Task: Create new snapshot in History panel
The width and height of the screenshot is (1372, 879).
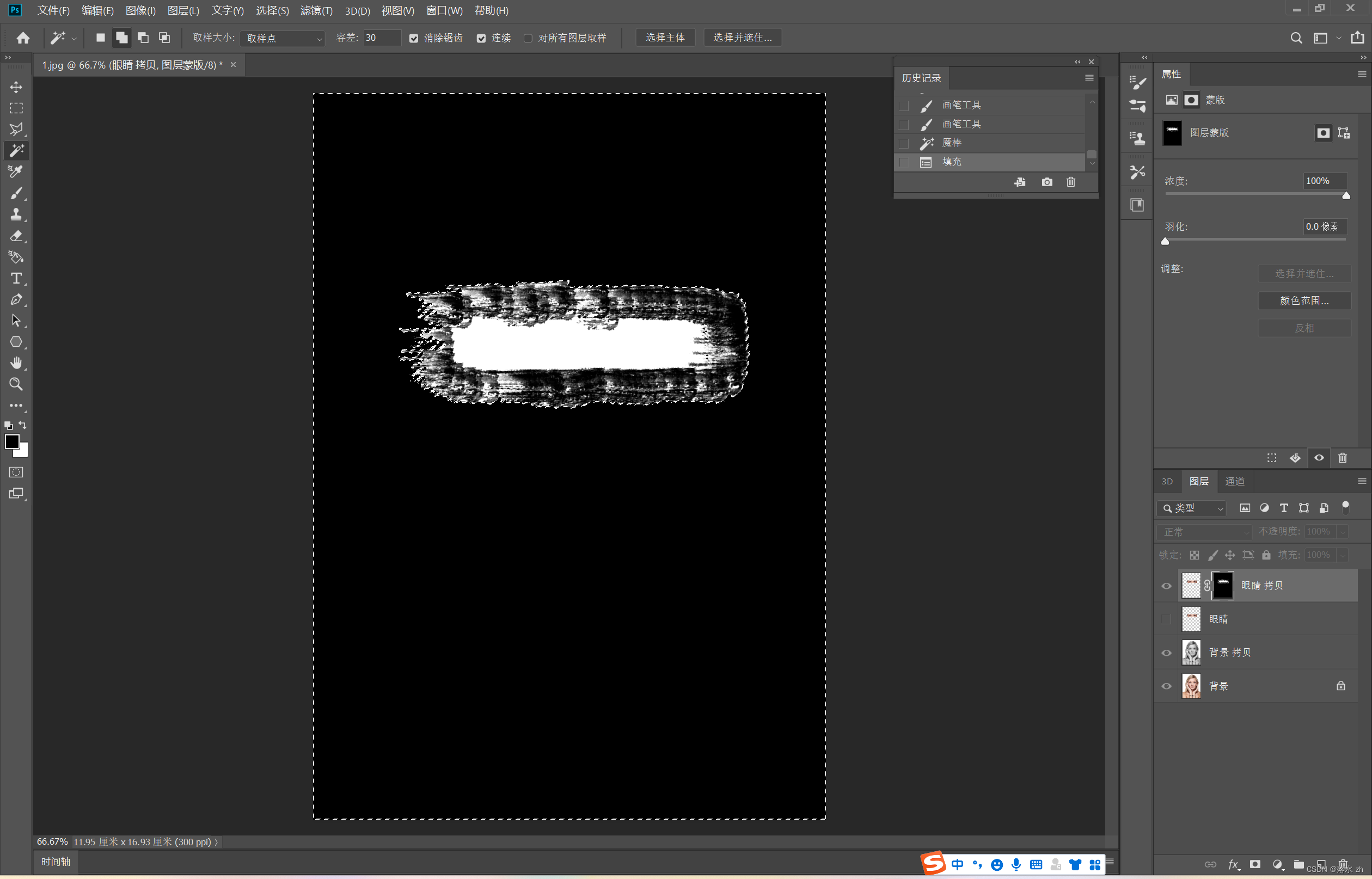Action: coord(1046,182)
